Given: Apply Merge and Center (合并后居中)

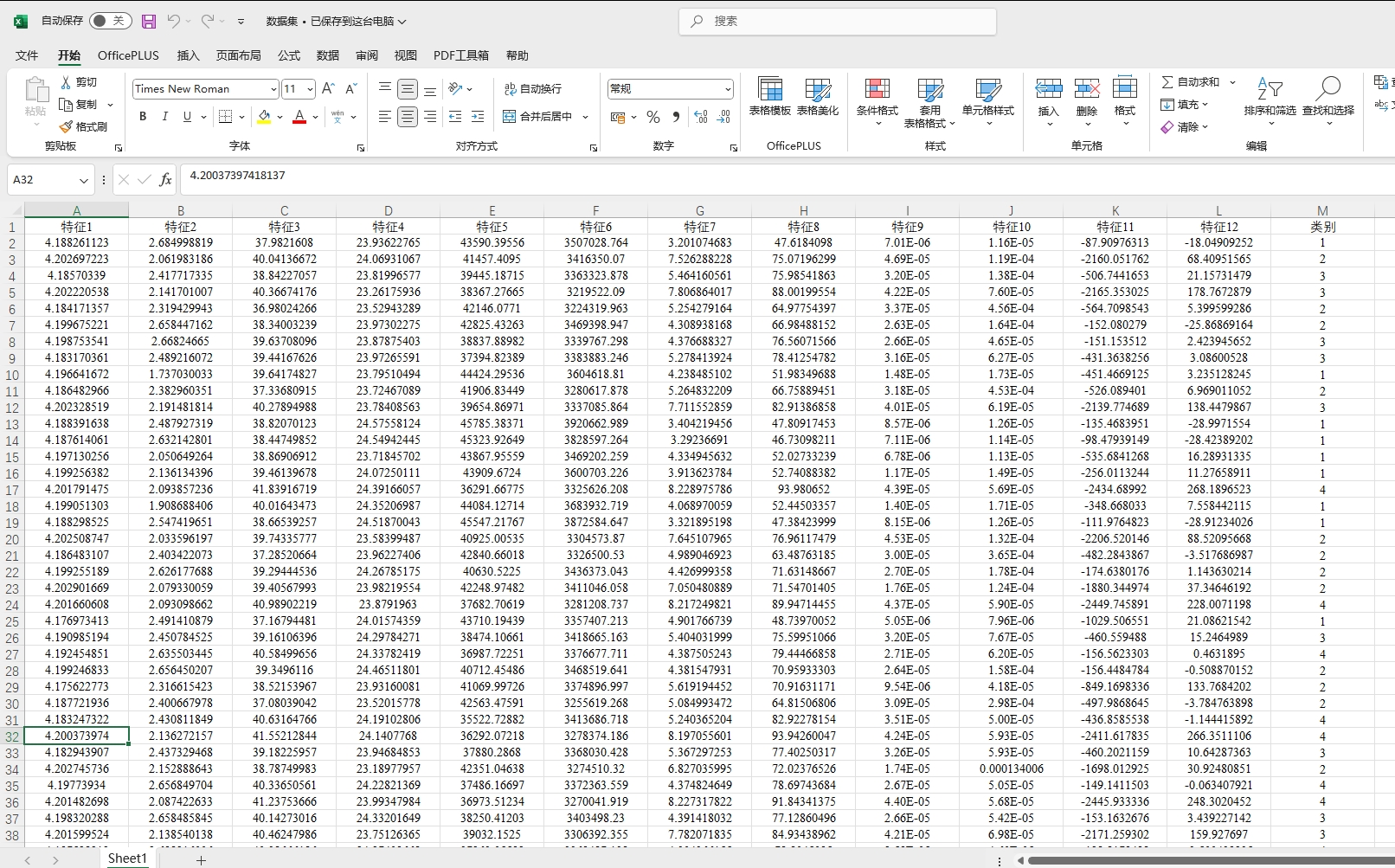Looking at the screenshot, I should [x=544, y=116].
